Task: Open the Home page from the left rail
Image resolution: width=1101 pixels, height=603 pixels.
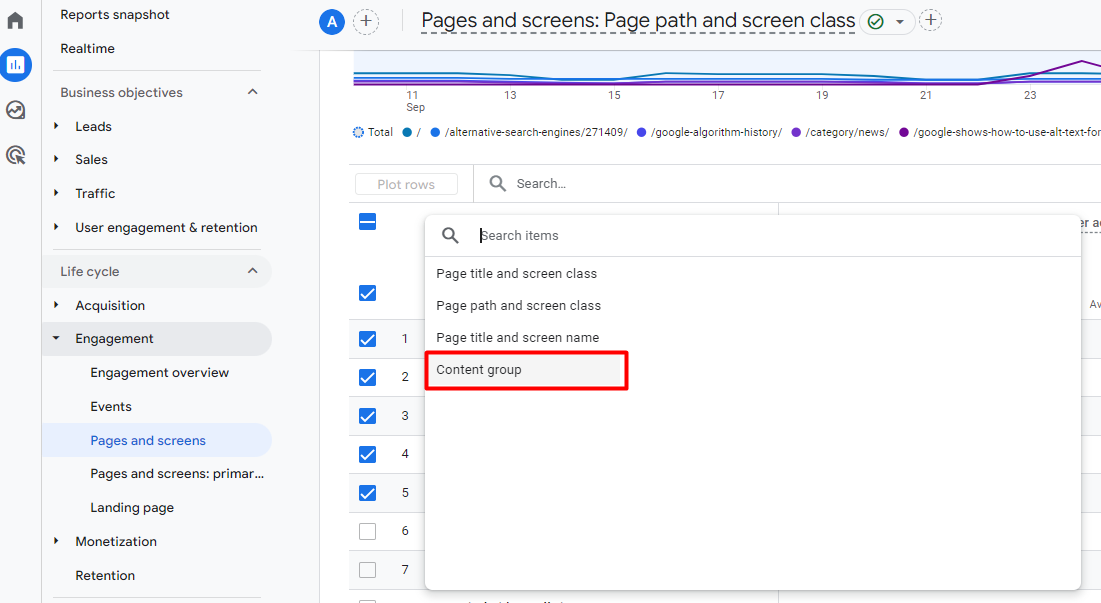Action: pos(15,18)
